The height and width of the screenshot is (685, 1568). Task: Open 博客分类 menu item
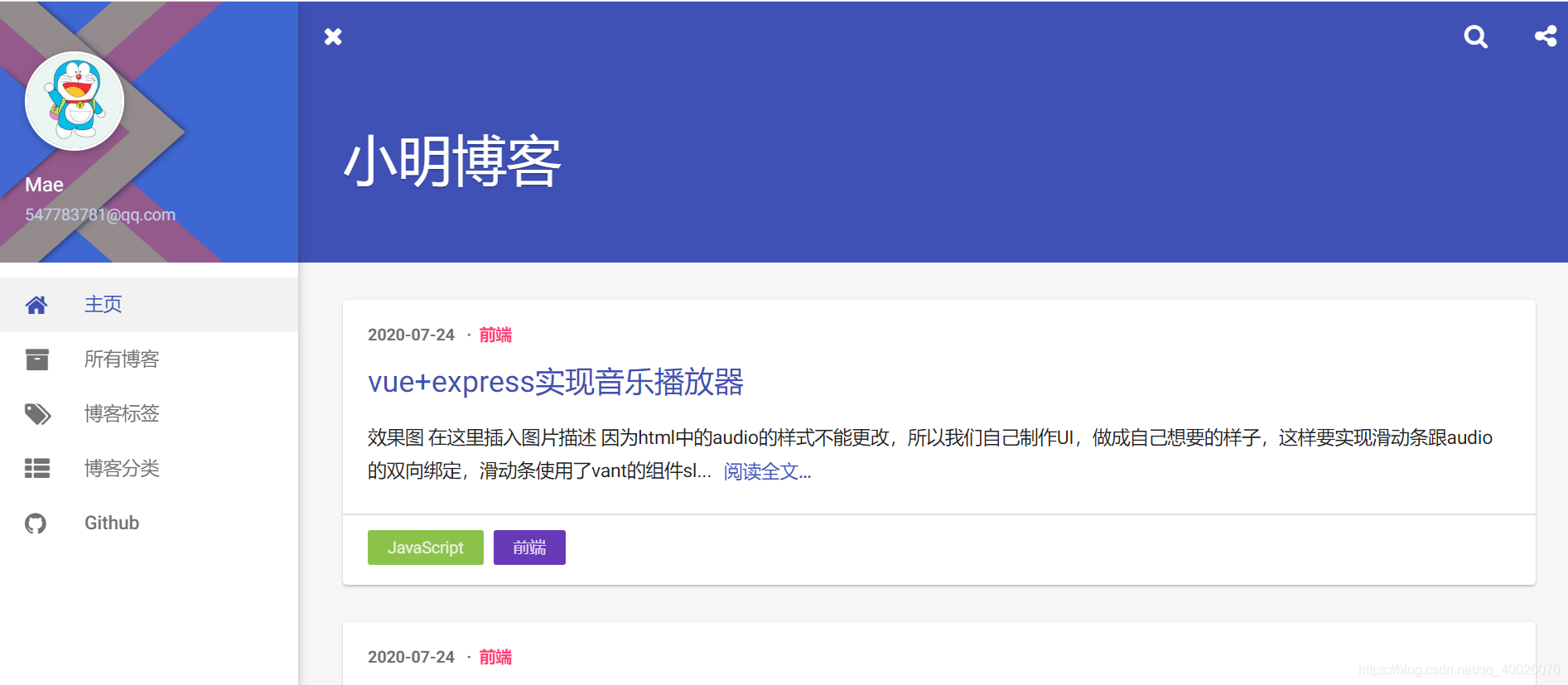(x=149, y=469)
